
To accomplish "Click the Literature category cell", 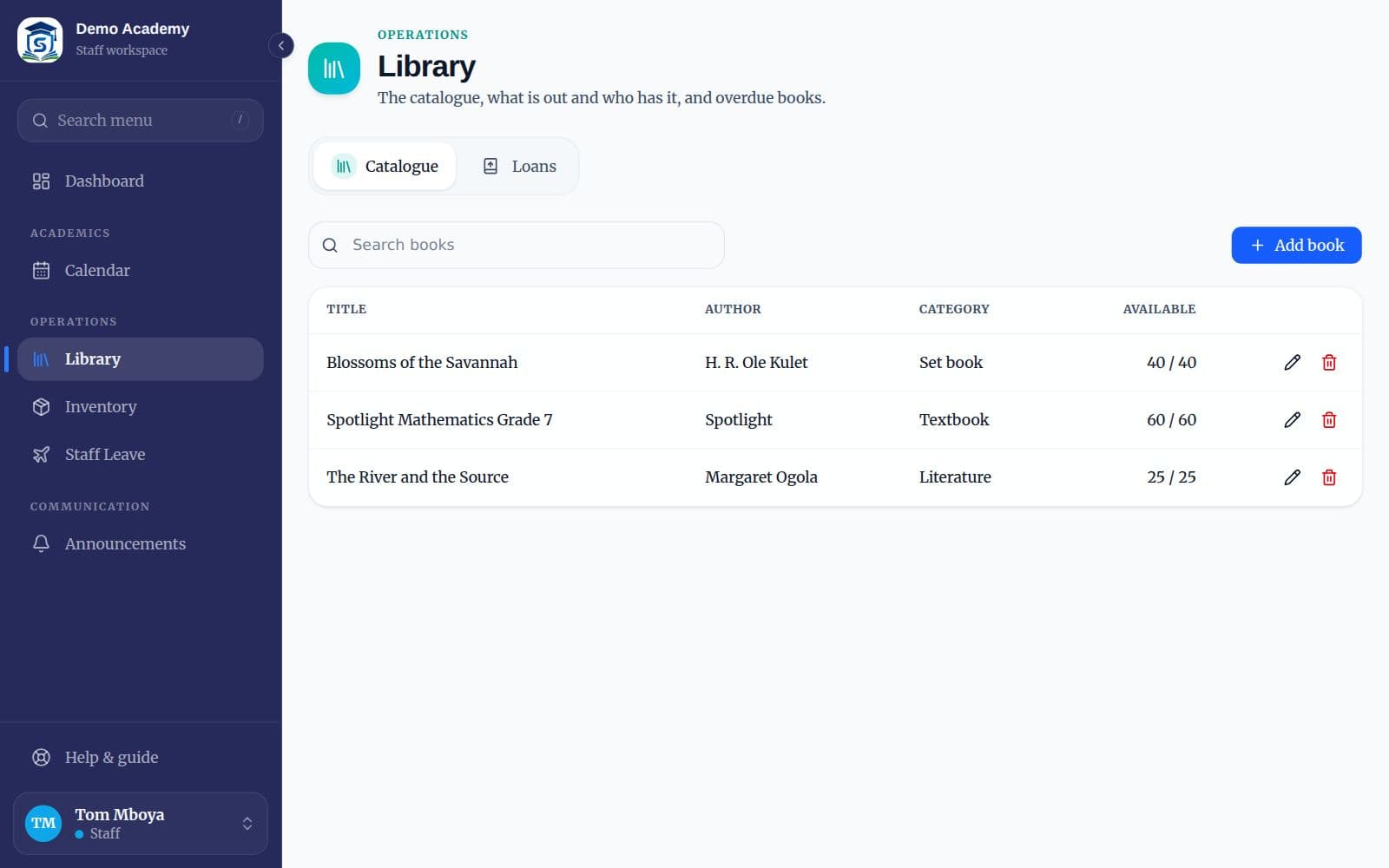I will (955, 477).
